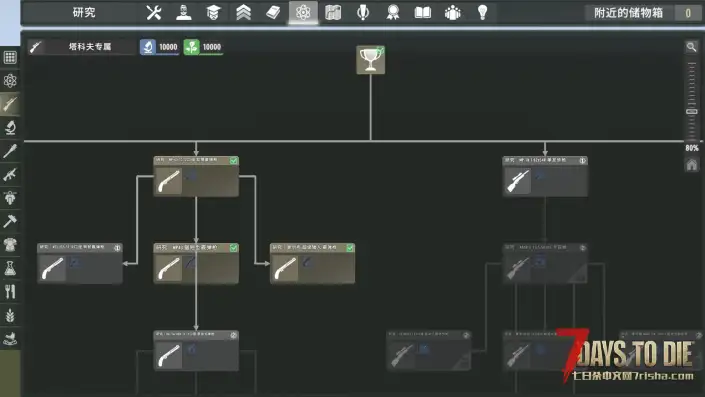Reset the tree view with the home icon
The width and height of the screenshot is (705, 397).
click(x=692, y=165)
